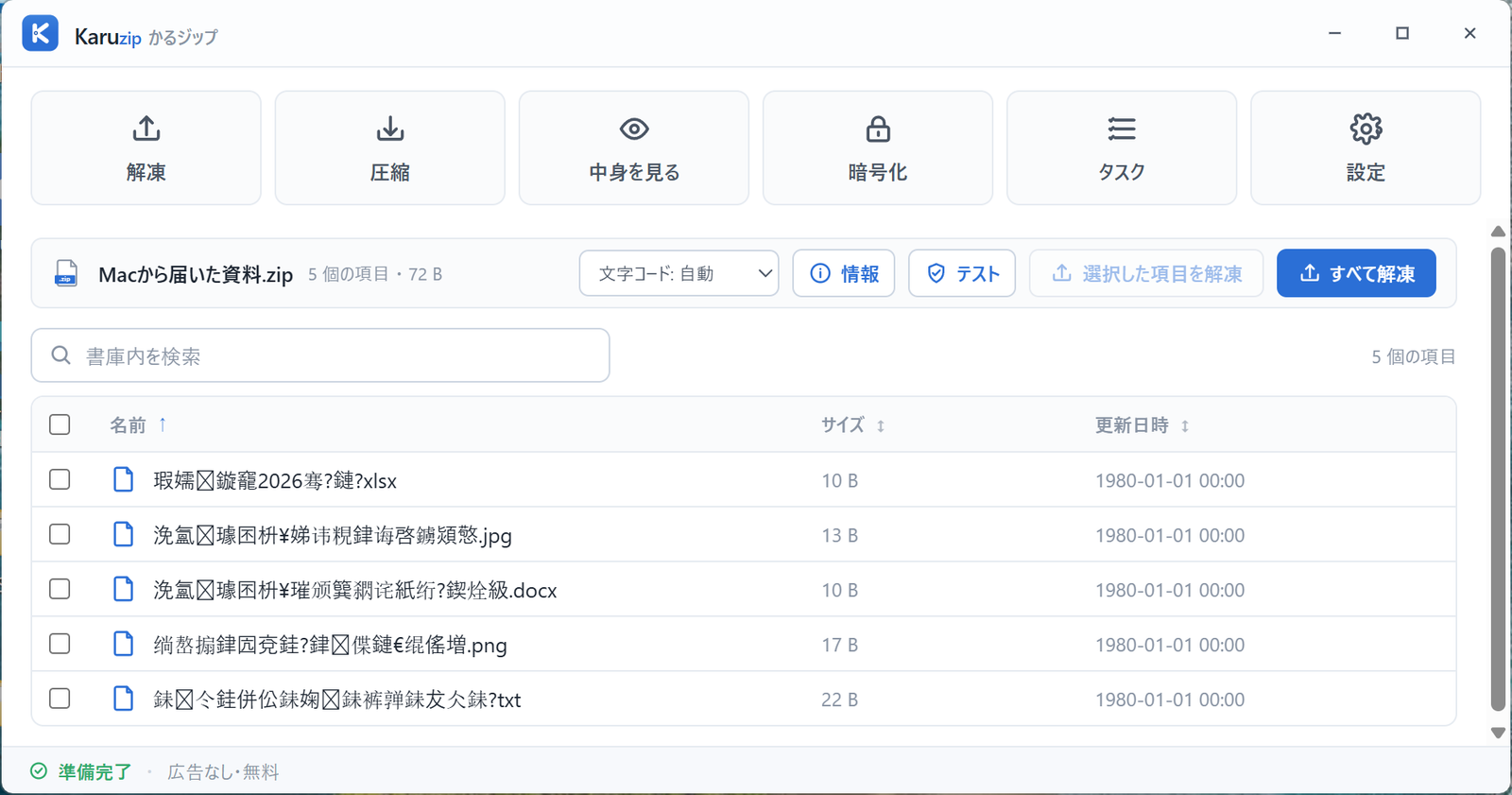
Task: Click the Karuzip app logo icon
Action: pyautogui.click(x=41, y=34)
